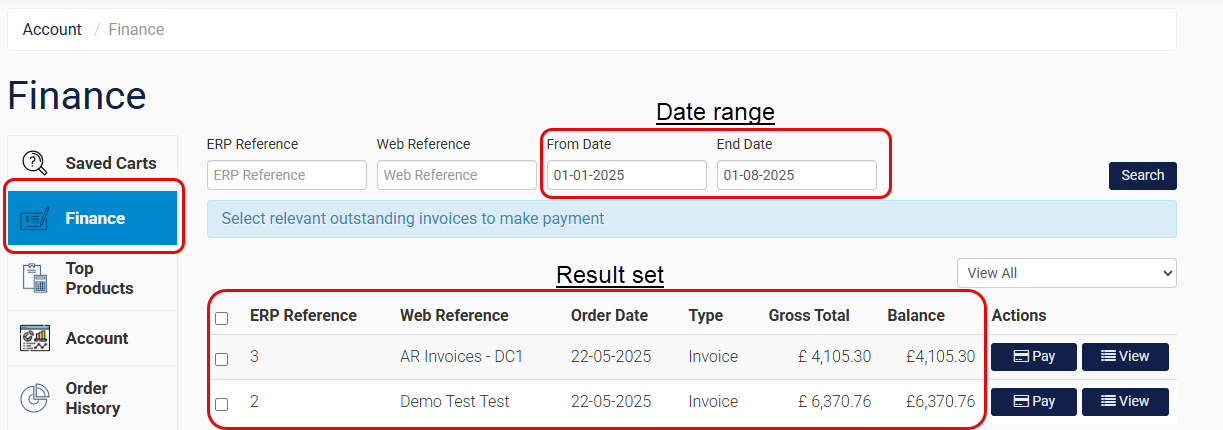Viewport: 1223px width, 430px height.
Task: View invoice with ERP Reference 2
Action: 1125,402
